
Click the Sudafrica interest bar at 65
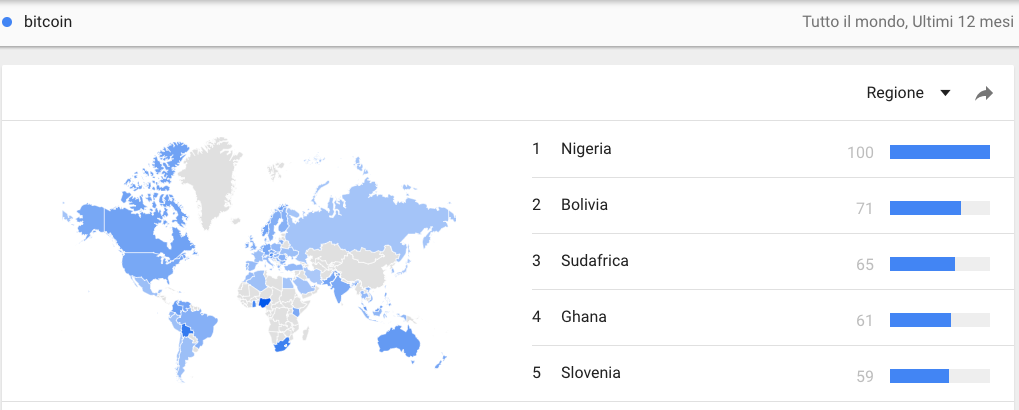940,264
